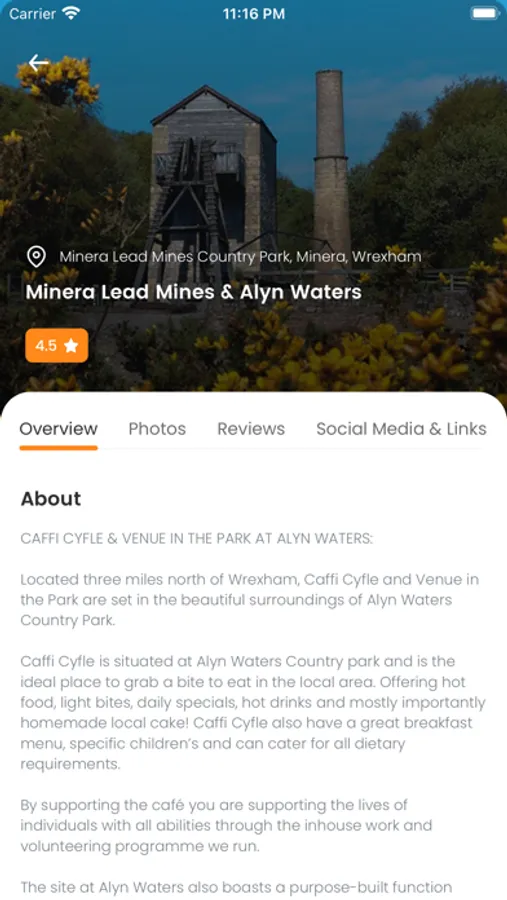Tap the Carrier label in status bar
This screenshot has height=900, width=507.
coord(32,14)
